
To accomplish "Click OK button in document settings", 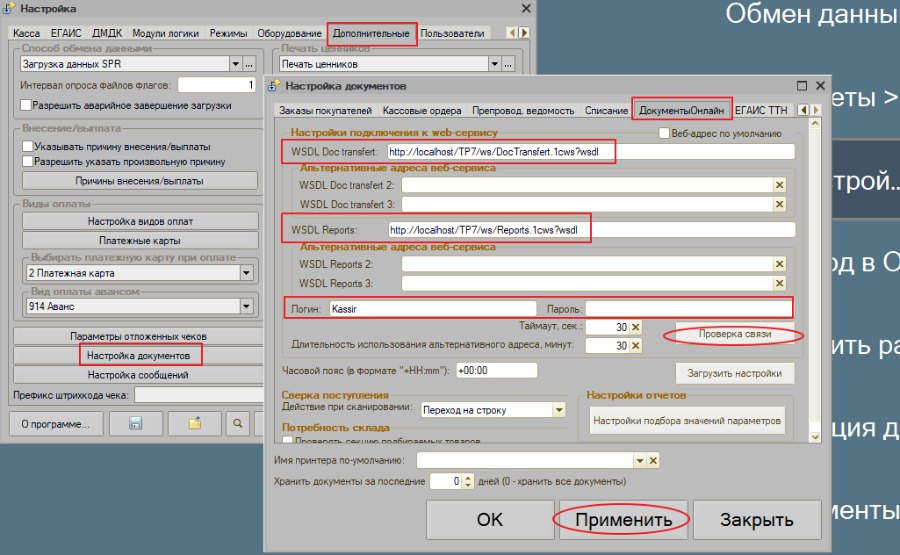I will pyautogui.click(x=490, y=519).
